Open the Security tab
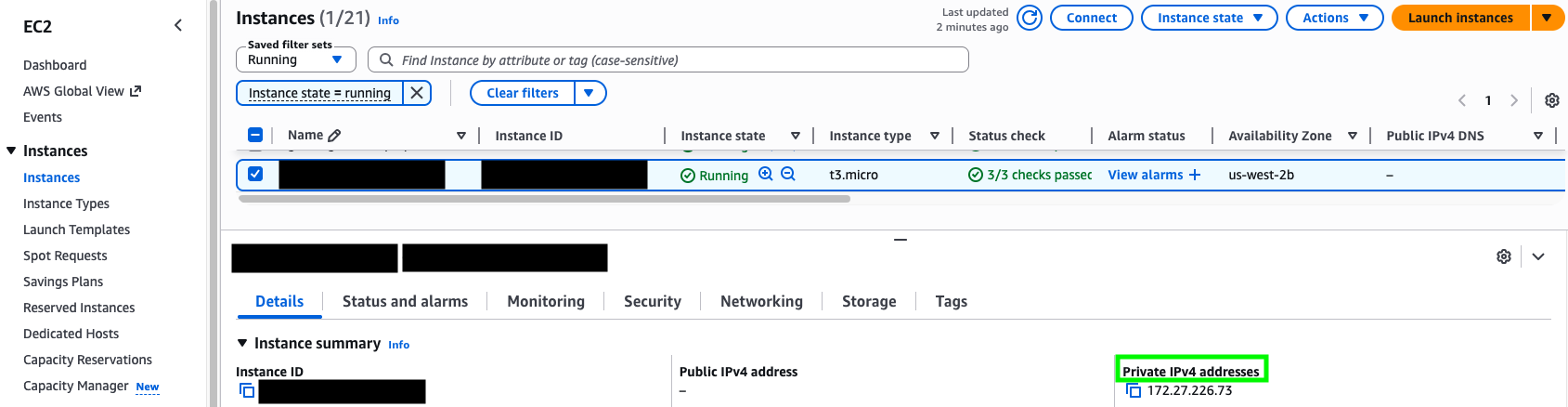 (652, 301)
